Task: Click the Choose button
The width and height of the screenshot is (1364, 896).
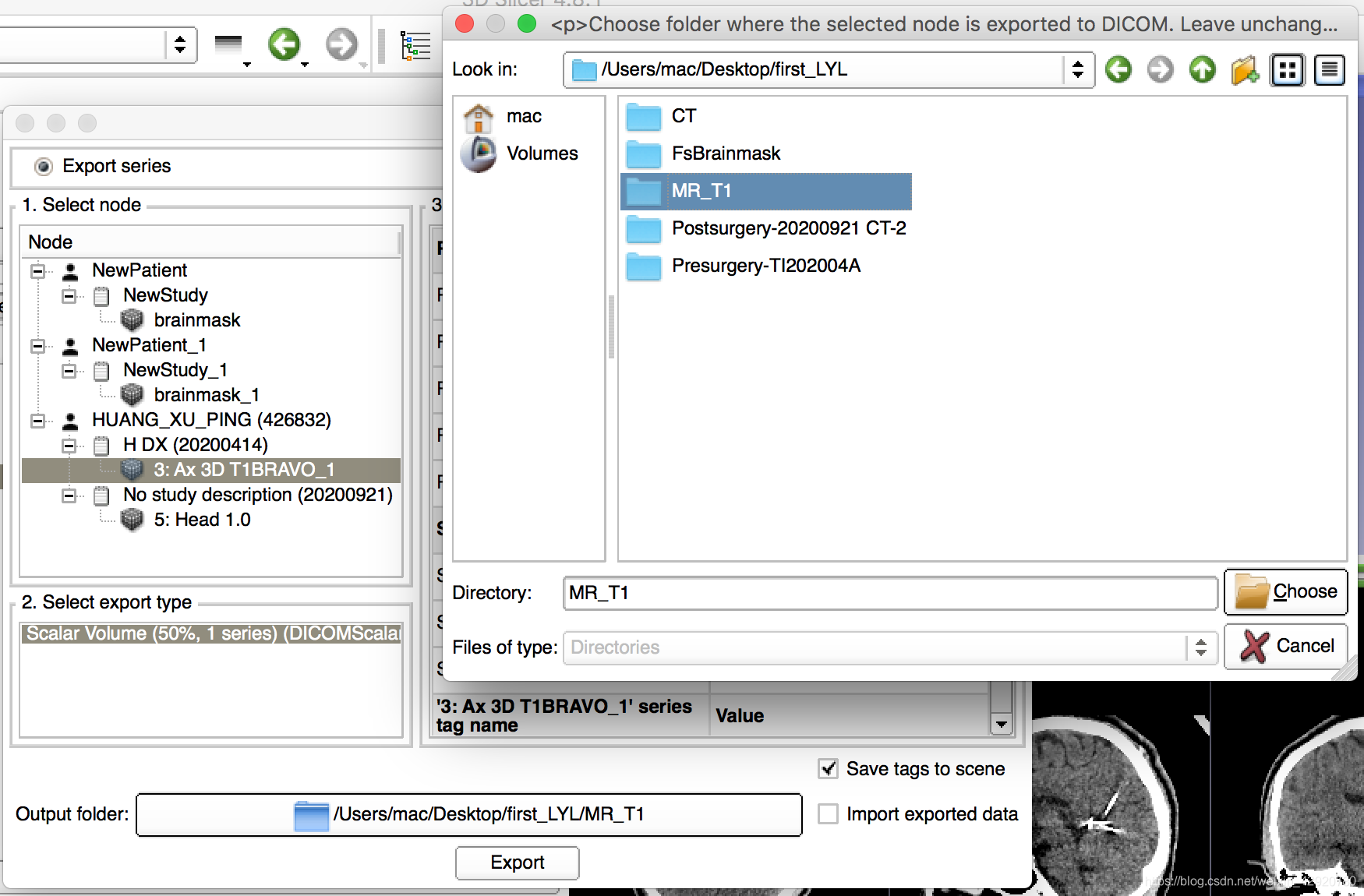Action: coord(1286,592)
